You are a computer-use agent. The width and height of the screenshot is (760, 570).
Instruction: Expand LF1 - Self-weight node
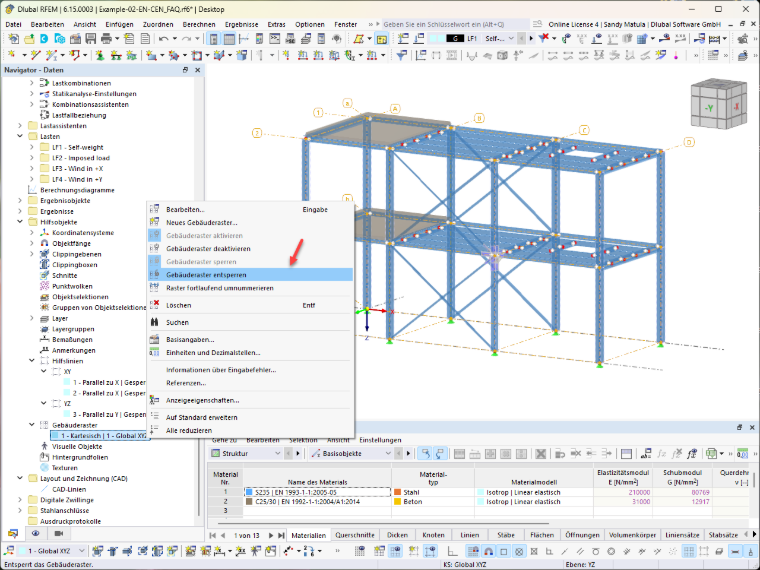tap(32, 147)
